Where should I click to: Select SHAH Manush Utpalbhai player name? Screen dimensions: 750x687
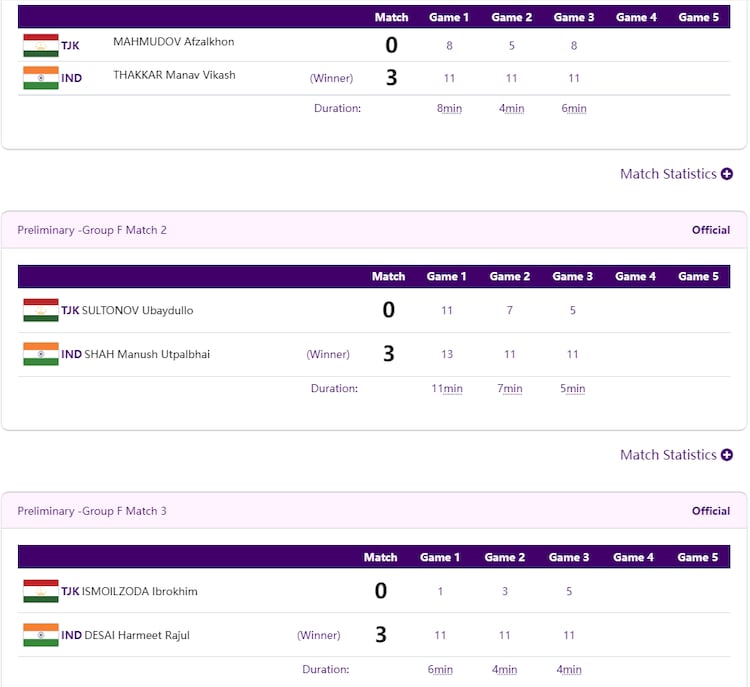click(147, 354)
